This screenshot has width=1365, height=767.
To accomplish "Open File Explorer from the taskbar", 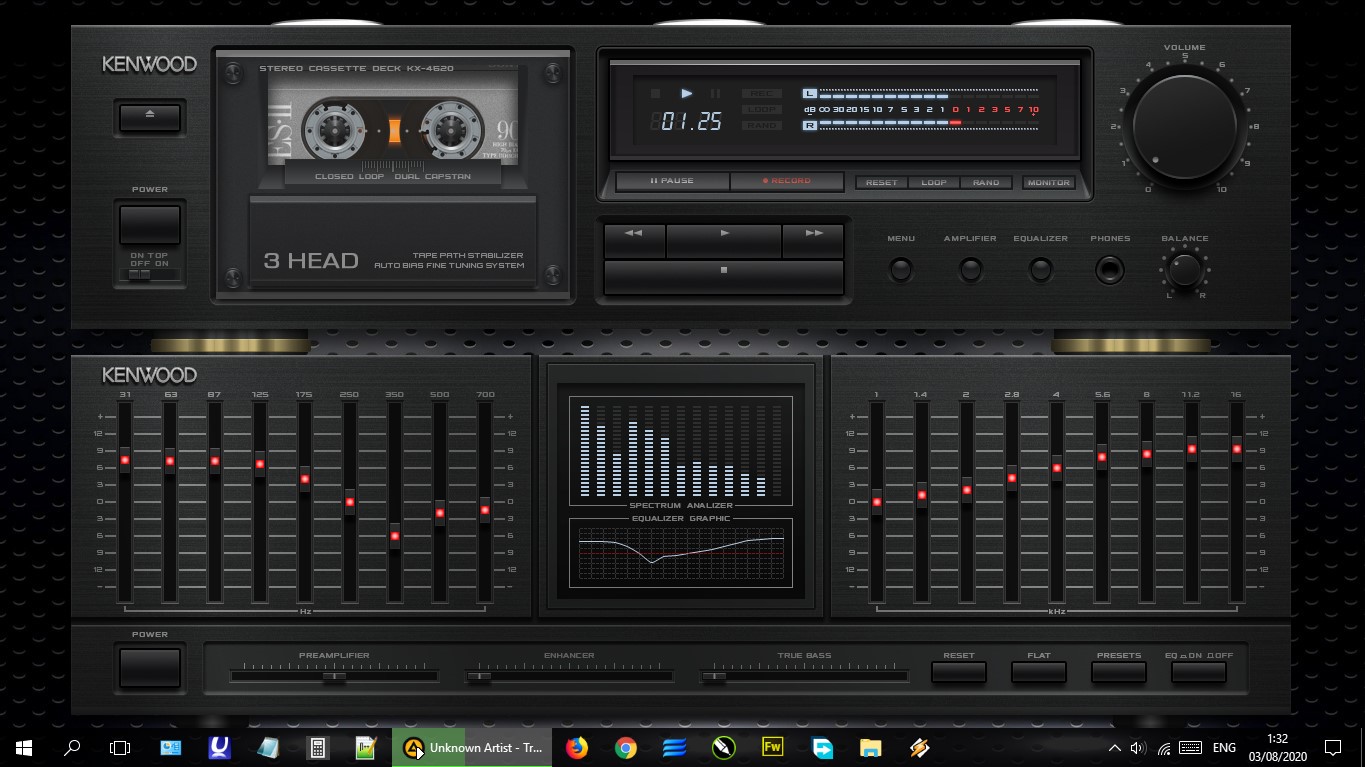I will [x=870, y=747].
